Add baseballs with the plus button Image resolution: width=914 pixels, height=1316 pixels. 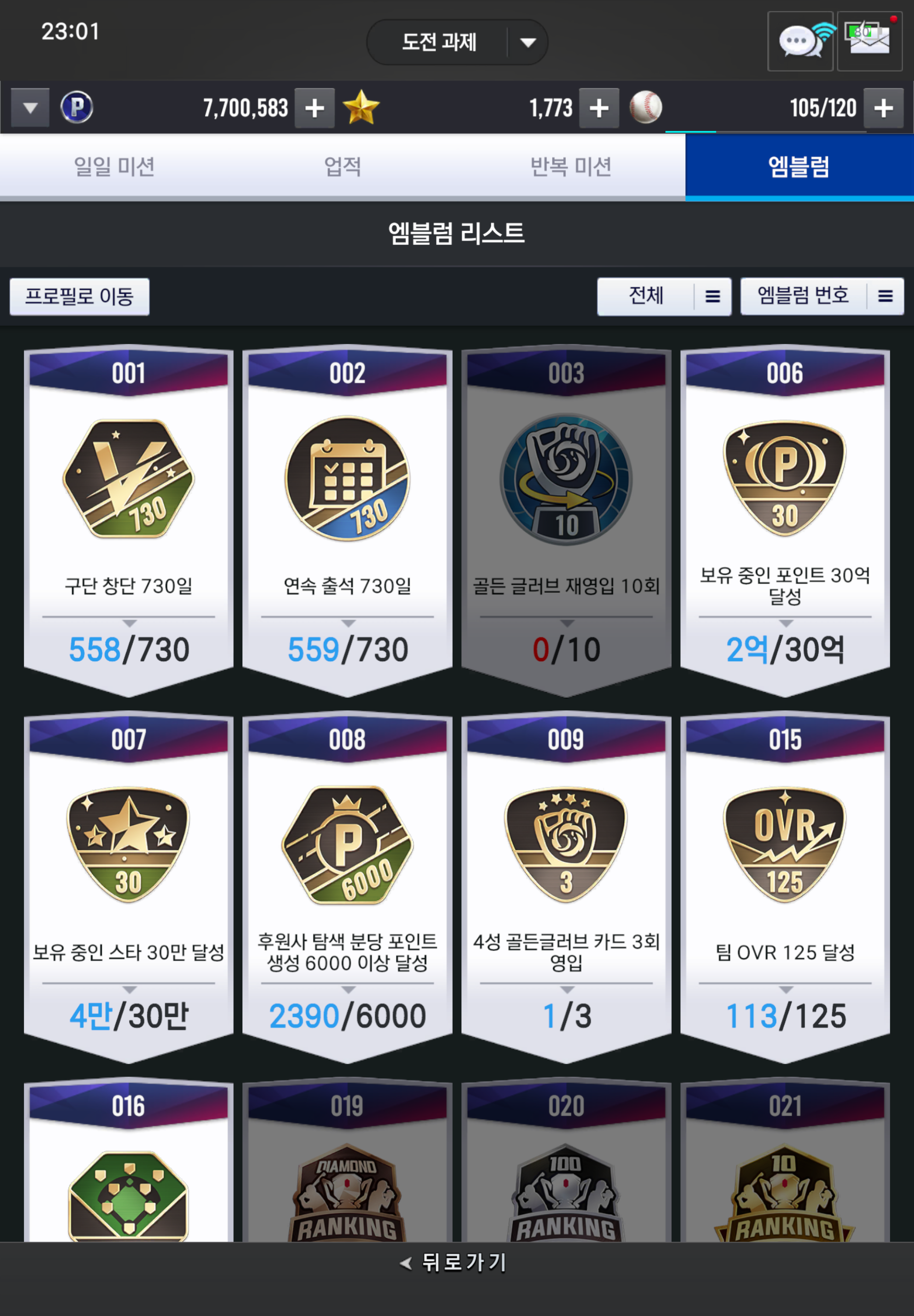click(884, 108)
